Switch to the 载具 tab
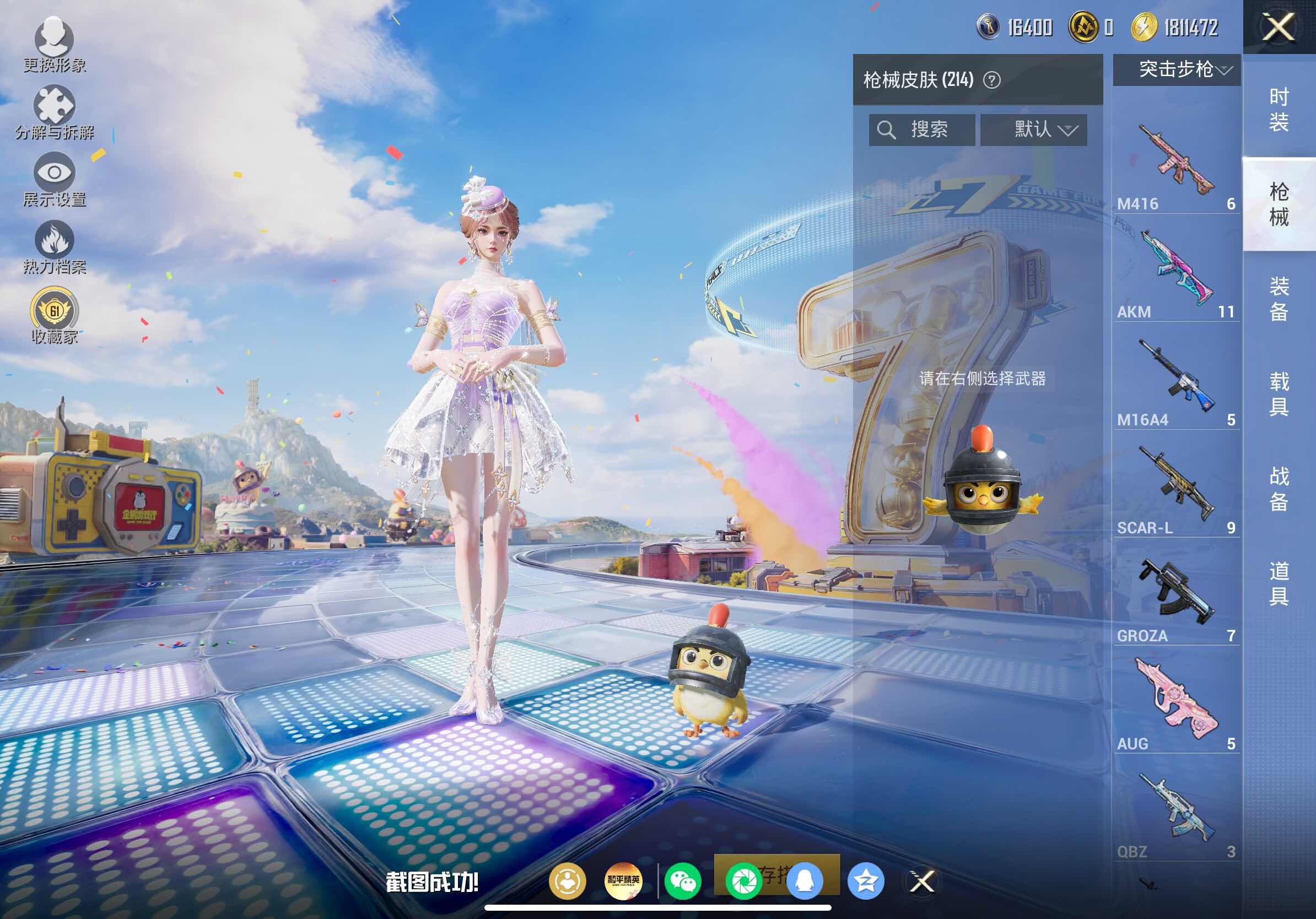The width and height of the screenshot is (1316, 919). (x=1279, y=393)
